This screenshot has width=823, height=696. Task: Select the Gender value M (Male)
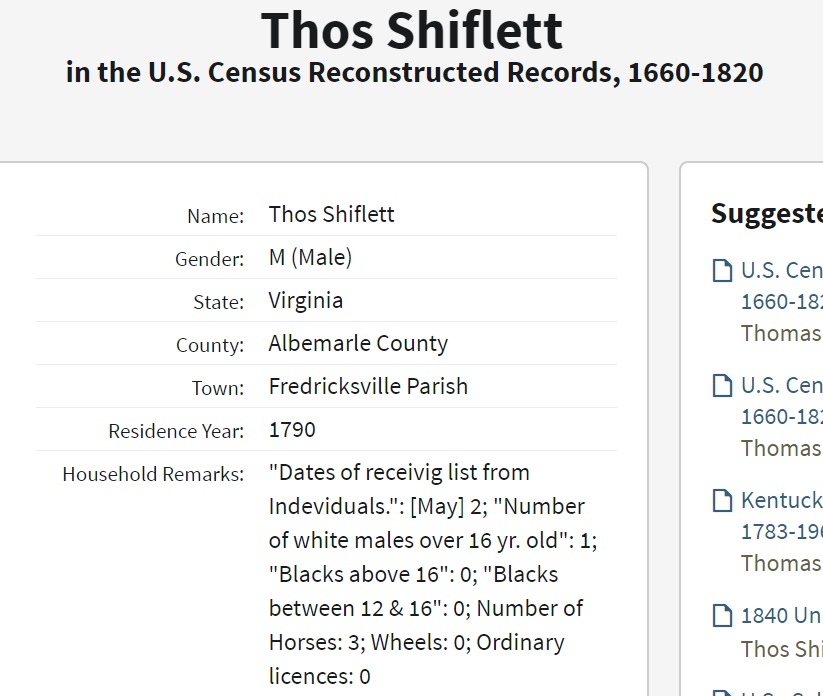pos(310,257)
